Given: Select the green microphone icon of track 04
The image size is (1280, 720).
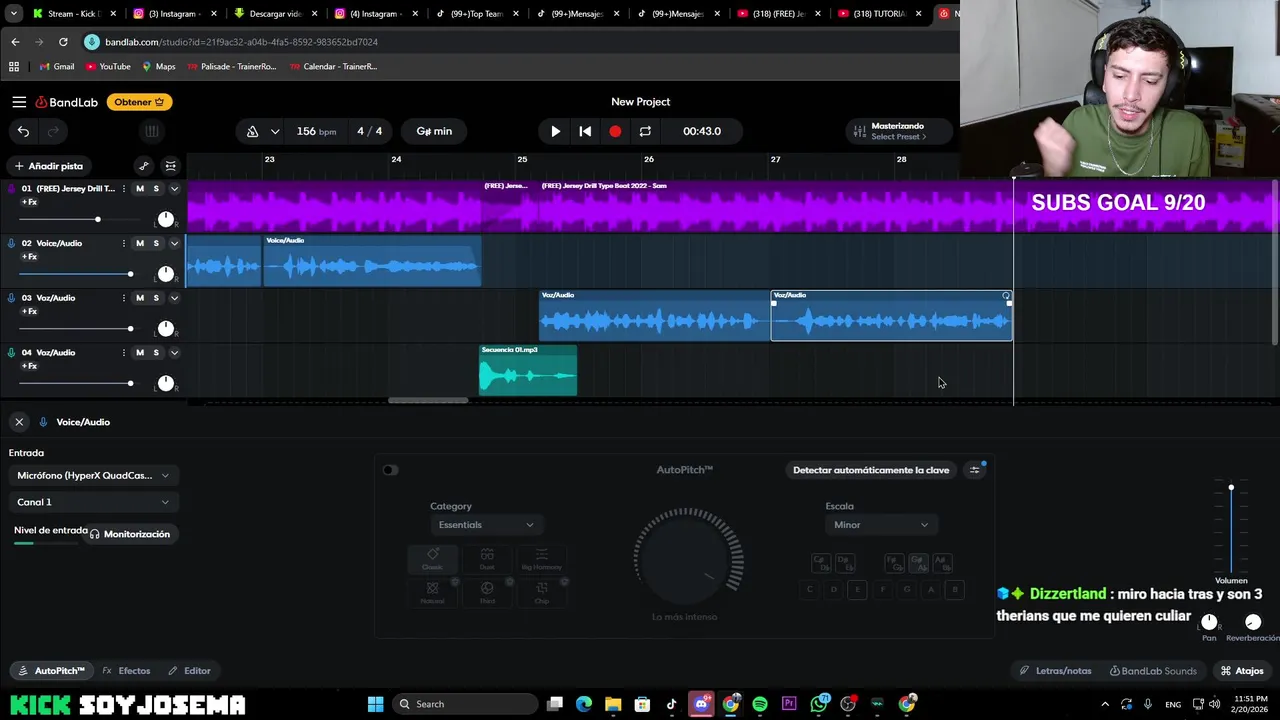Looking at the screenshot, I should point(12,352).
